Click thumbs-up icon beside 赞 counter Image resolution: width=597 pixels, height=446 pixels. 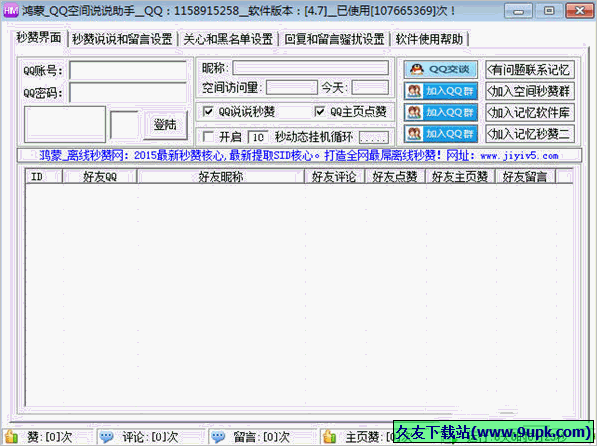(x=11, y=436)
